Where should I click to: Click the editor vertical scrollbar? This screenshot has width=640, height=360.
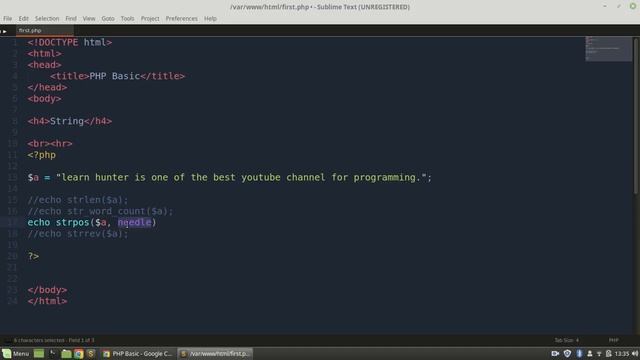(x=636, y=116)
